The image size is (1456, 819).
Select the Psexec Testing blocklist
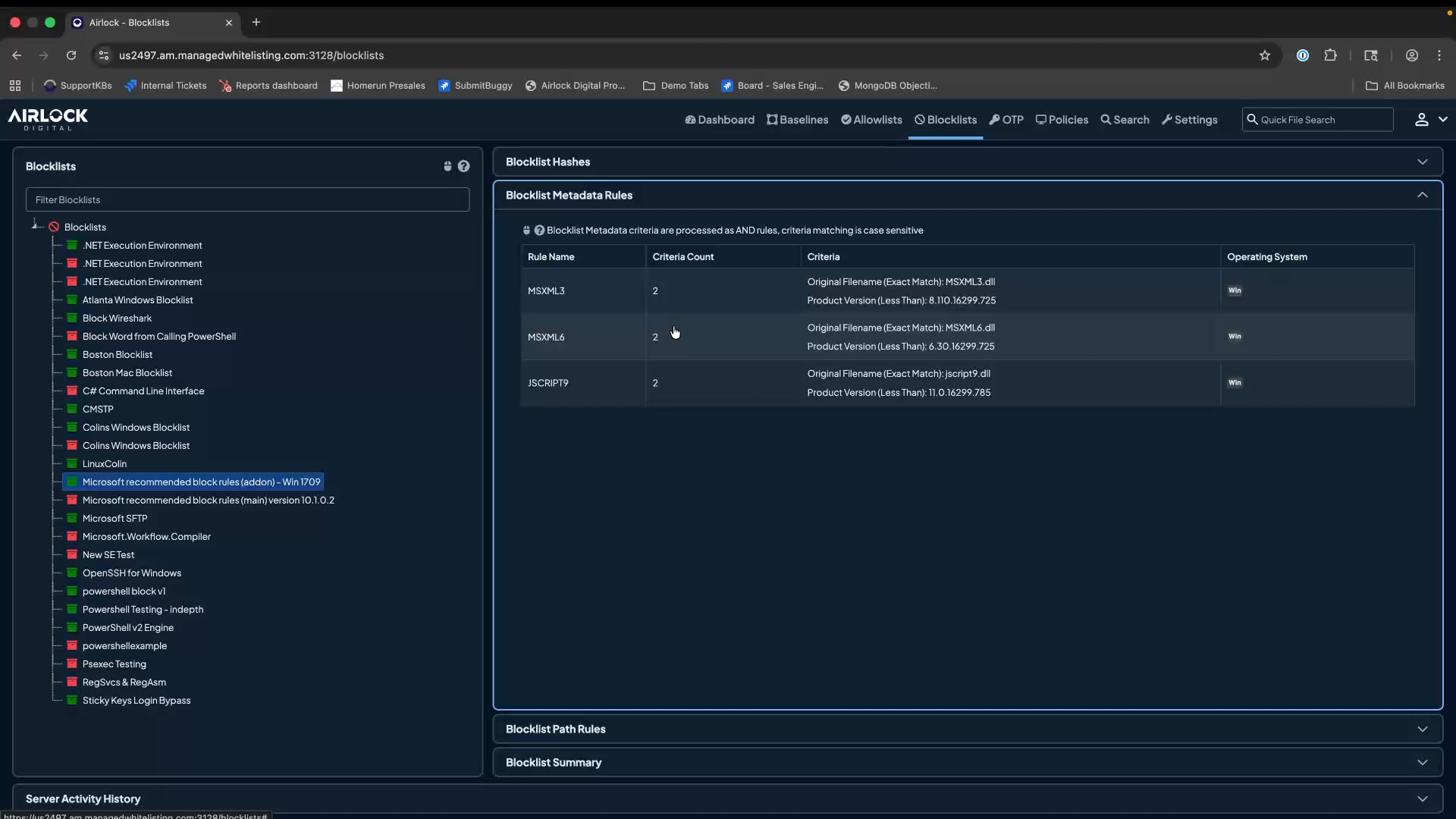114,664
